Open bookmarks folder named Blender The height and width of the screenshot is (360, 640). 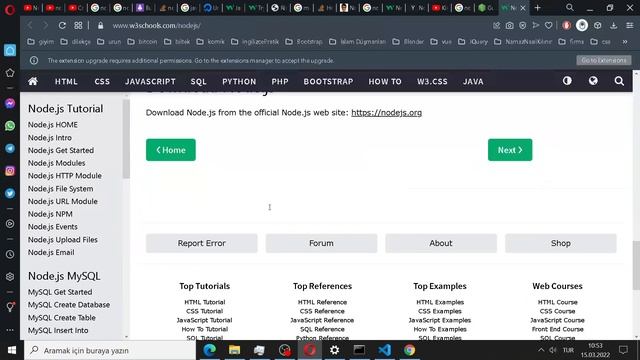[409, 42]
